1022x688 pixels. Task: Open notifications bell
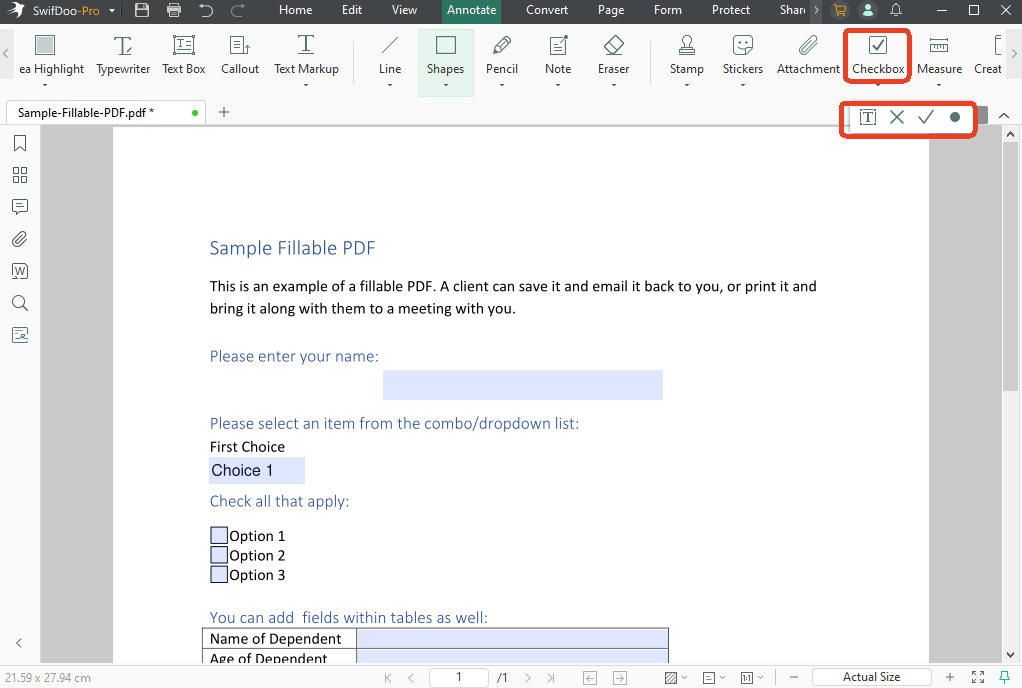(896, 10)
